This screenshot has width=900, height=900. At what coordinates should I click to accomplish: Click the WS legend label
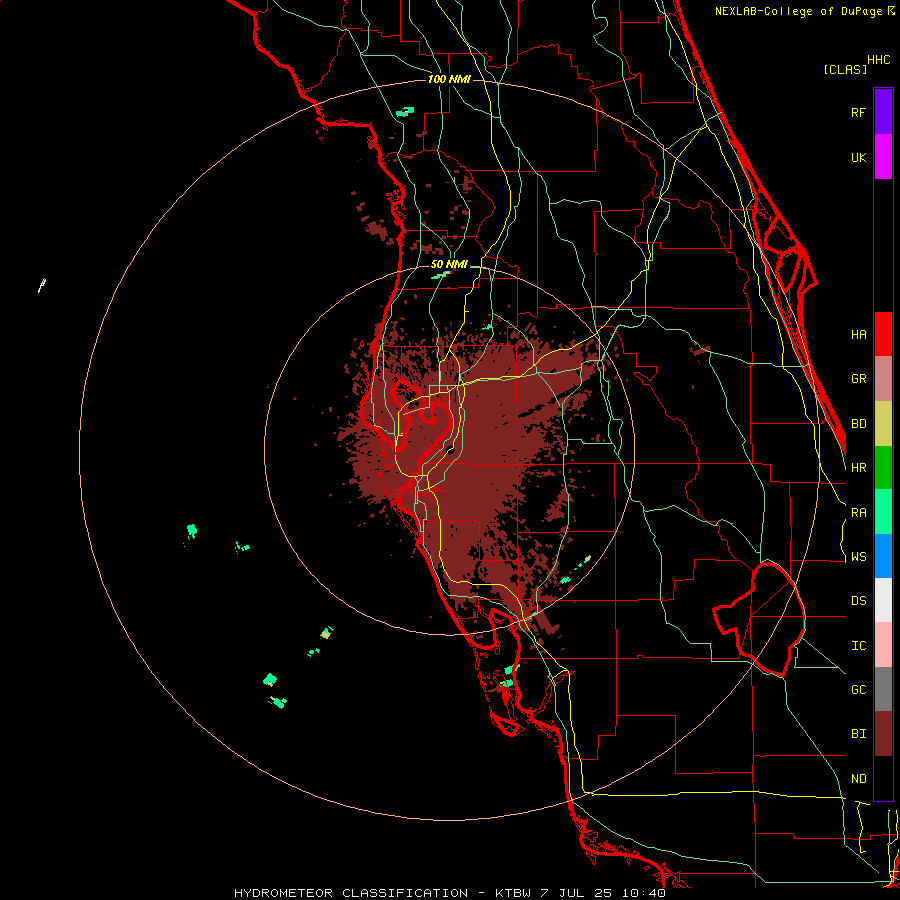pos(858,557)
